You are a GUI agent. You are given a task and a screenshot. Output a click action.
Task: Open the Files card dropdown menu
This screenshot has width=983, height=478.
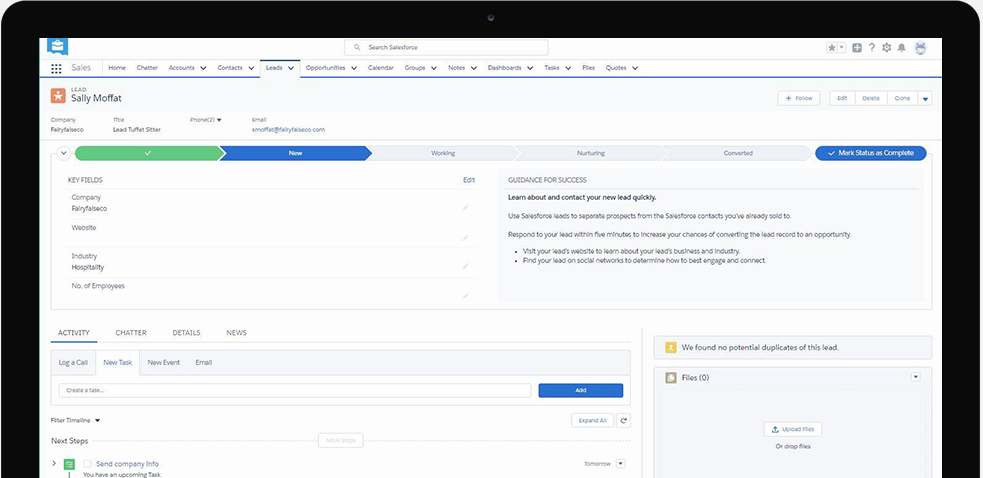click(916, 377)
